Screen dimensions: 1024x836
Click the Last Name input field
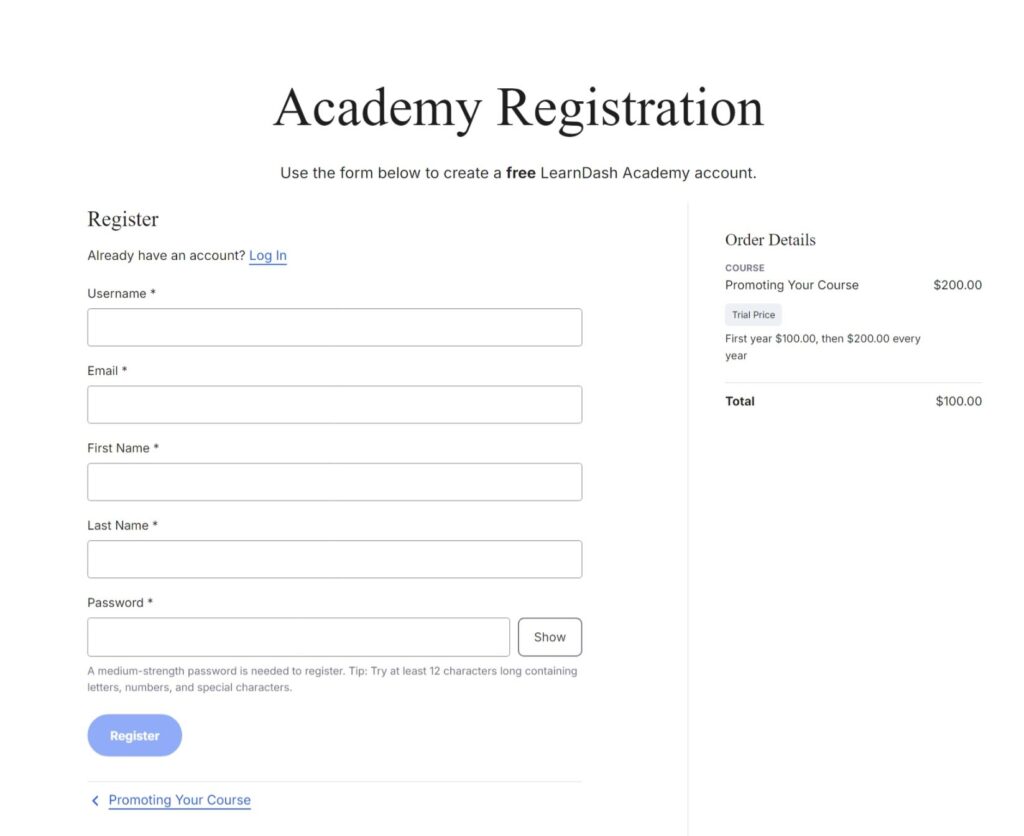tap(335, 559)
